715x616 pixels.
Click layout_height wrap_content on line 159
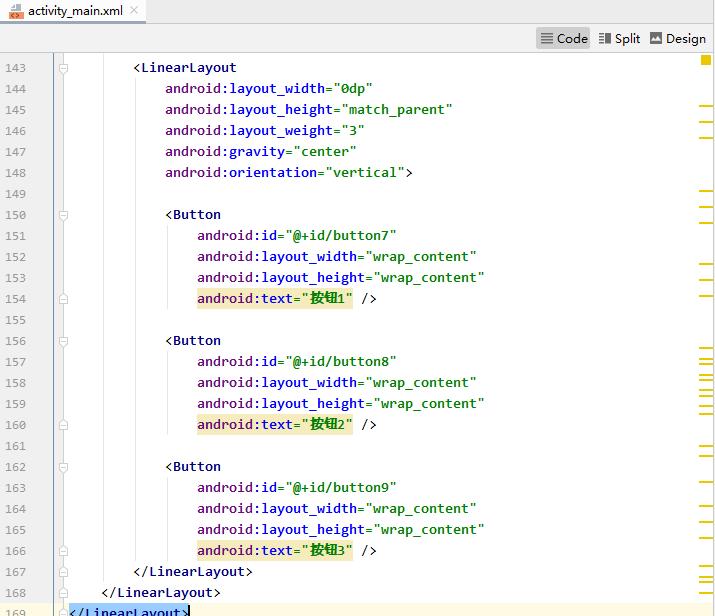[341, 404]
